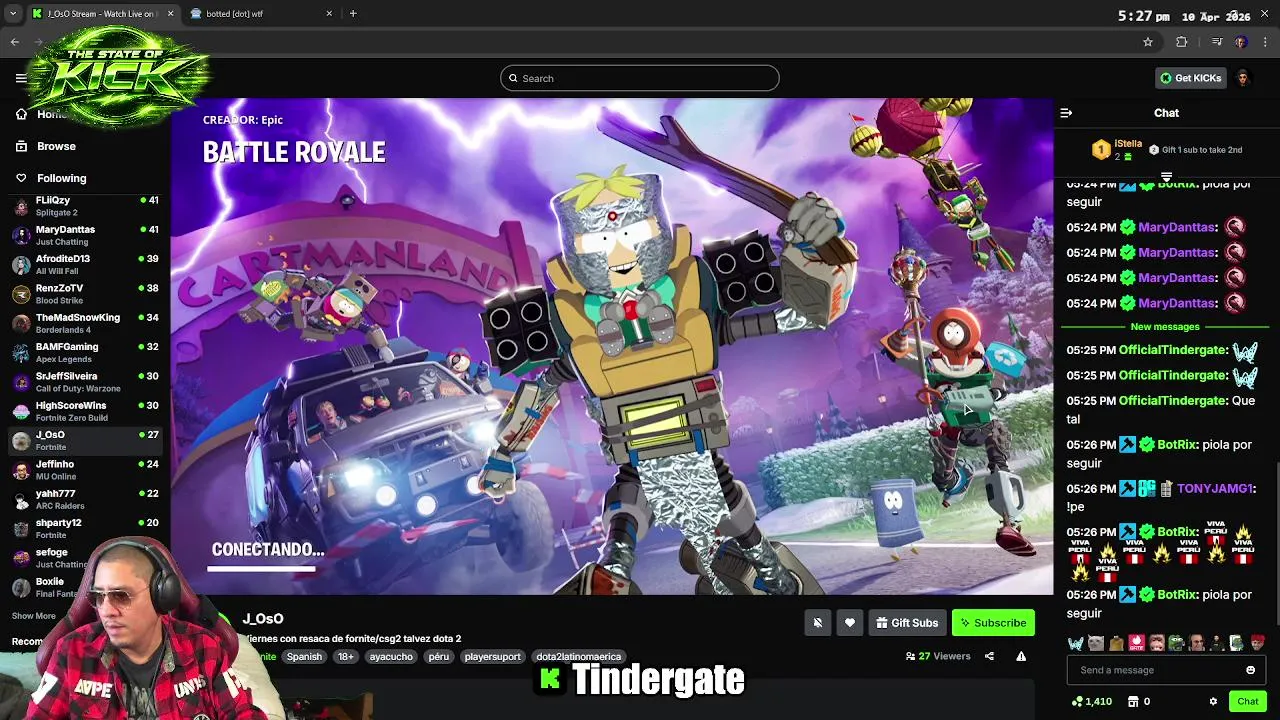Click the share stream icon
Image resolution: width=1280 pixels, height=720 pixels.
[989, 656]
